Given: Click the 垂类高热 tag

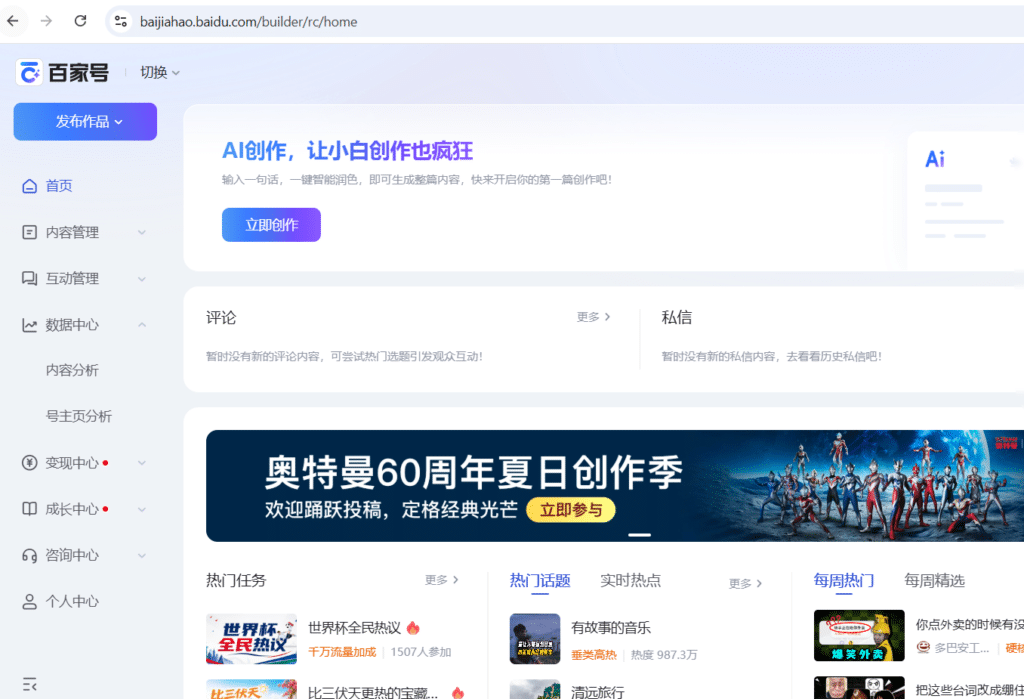Looking at the screenshot, I should tap(594, 655).
